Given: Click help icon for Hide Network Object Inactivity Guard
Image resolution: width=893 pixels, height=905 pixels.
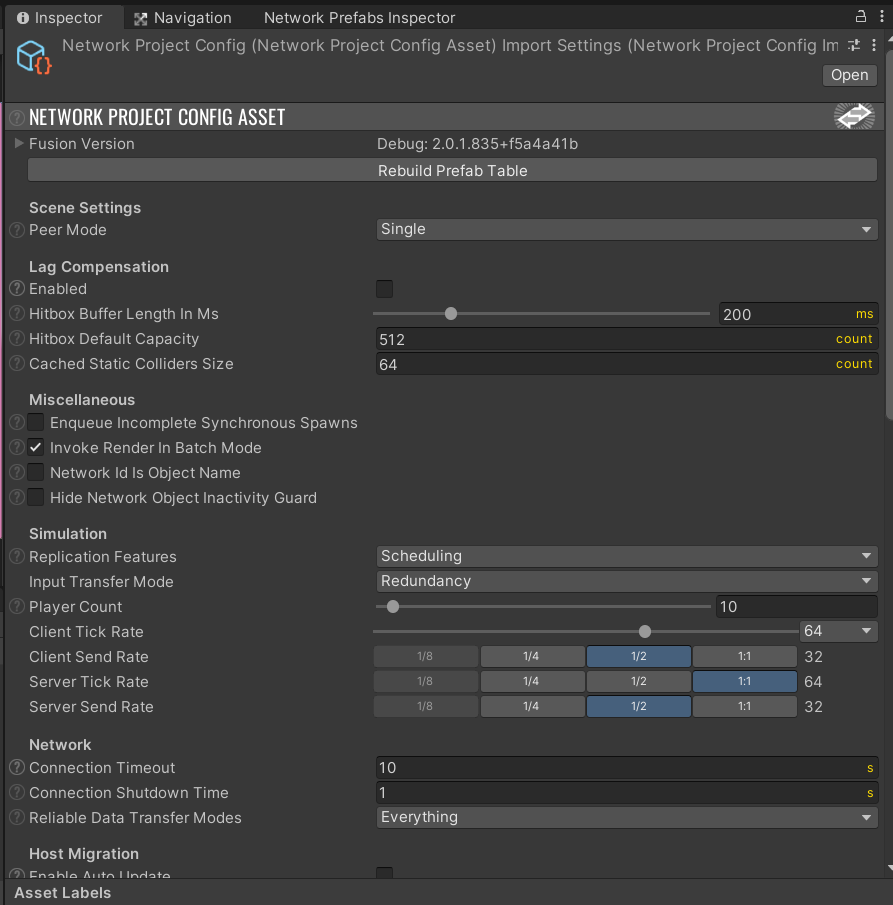Looking at the screenshot, I should click(x=17, y=497).
